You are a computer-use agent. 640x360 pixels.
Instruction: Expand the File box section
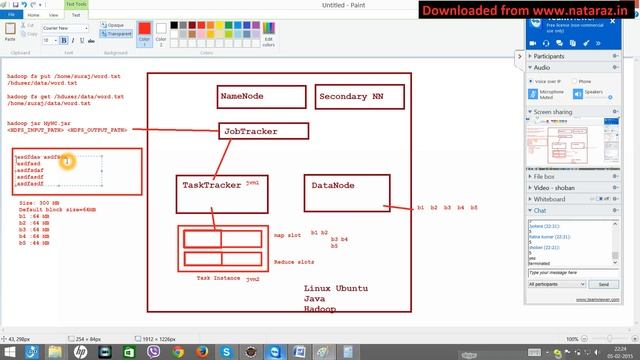(530, 176)
